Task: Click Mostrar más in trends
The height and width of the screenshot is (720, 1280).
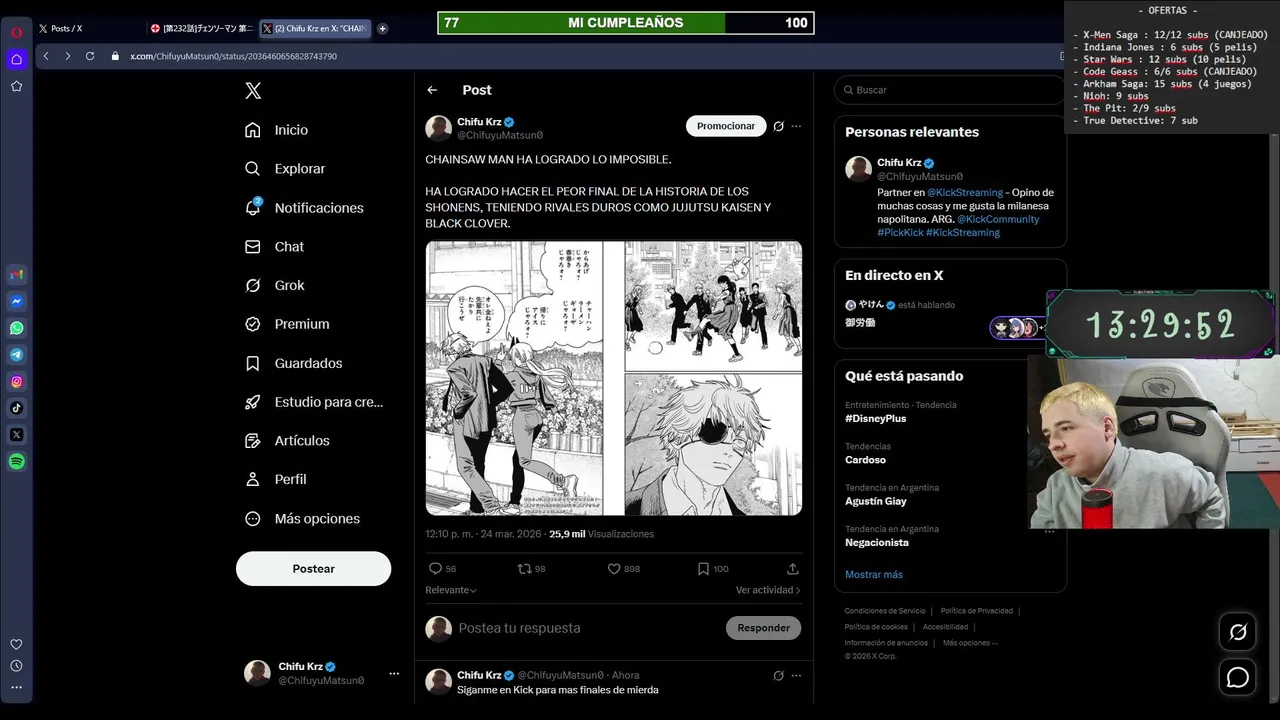Action: [x=874, y=574]
